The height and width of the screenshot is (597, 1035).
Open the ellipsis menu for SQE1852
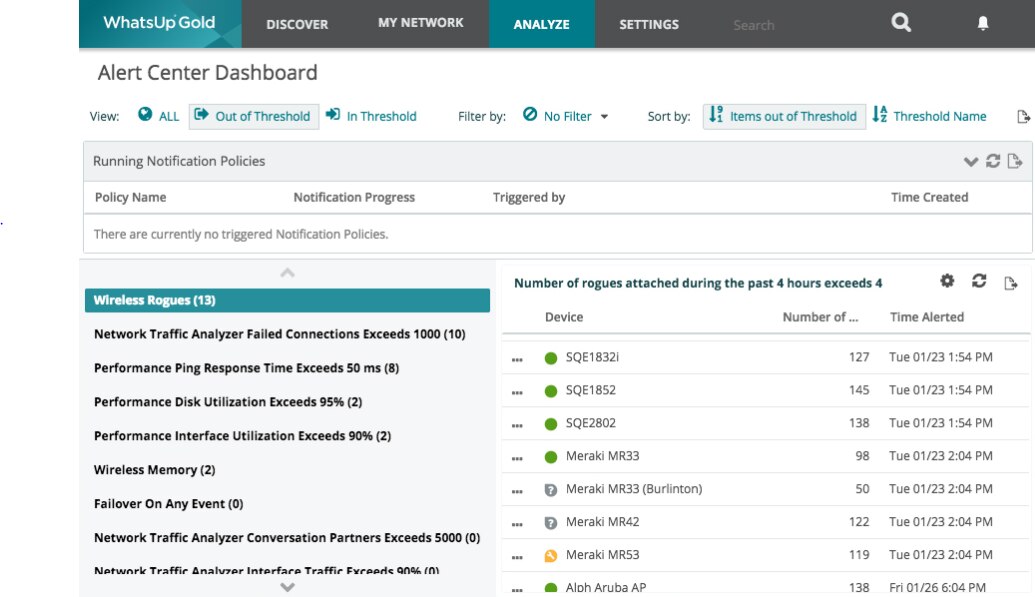tap(517, 392)
